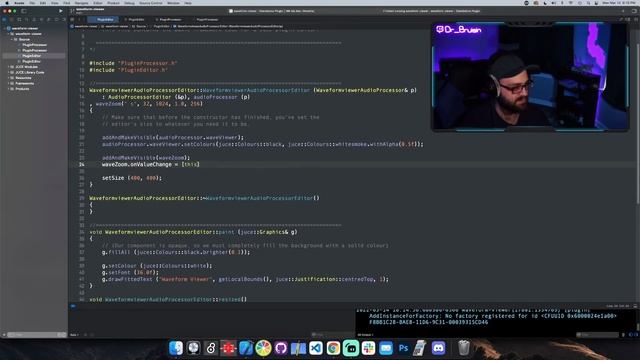The image size is (640, 360).
Task: Expand the Resources group
Action: click(9, 78)
